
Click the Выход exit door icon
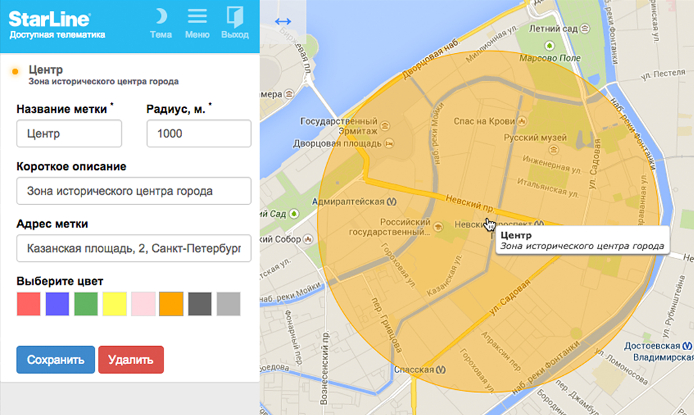point(235,17)
